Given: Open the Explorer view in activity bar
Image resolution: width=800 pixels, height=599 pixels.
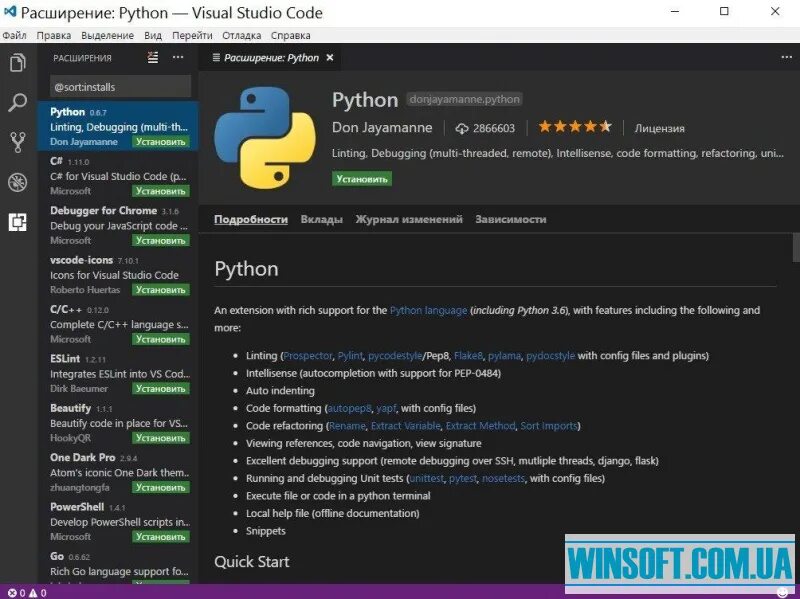Looking at the screenshot, I should click(18, 63).
